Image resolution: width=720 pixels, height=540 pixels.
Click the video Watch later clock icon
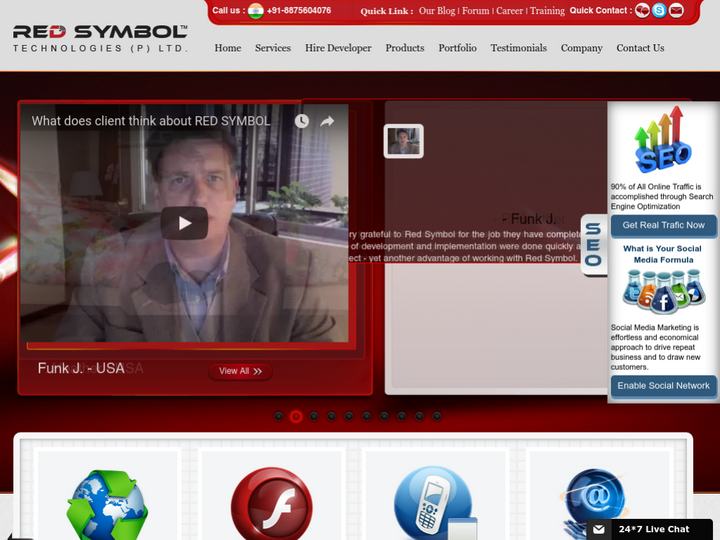tap(302, 121)
